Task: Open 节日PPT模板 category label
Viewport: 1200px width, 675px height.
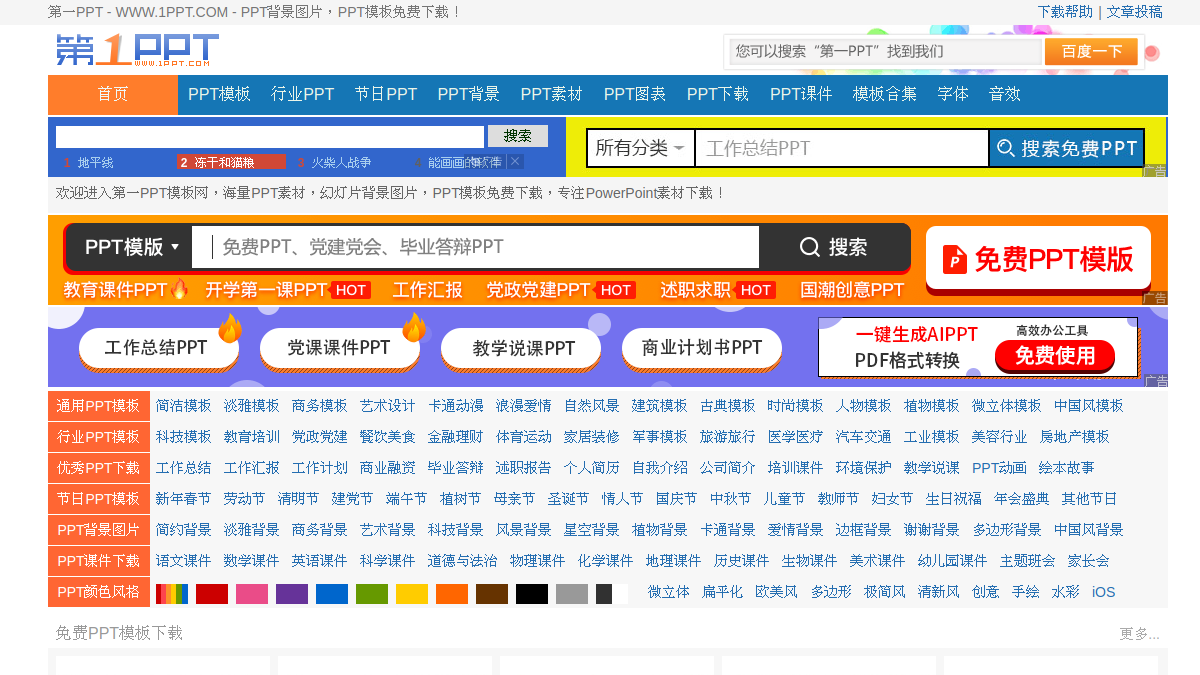Action: pyautogui.click(x=99, y=499)
